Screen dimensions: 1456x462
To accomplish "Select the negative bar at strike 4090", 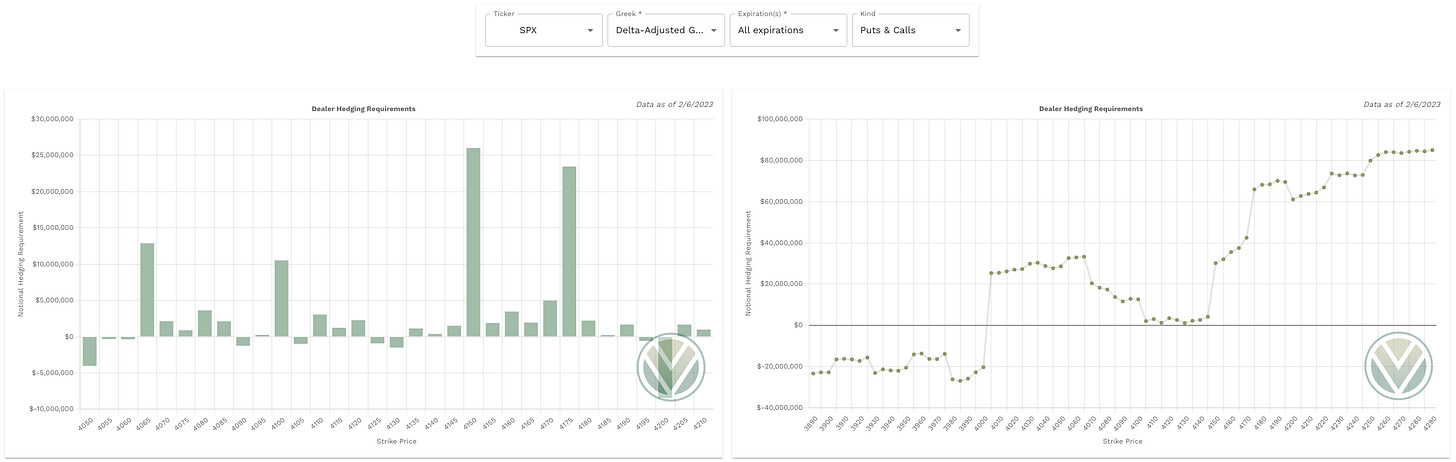I will [243, 341].
